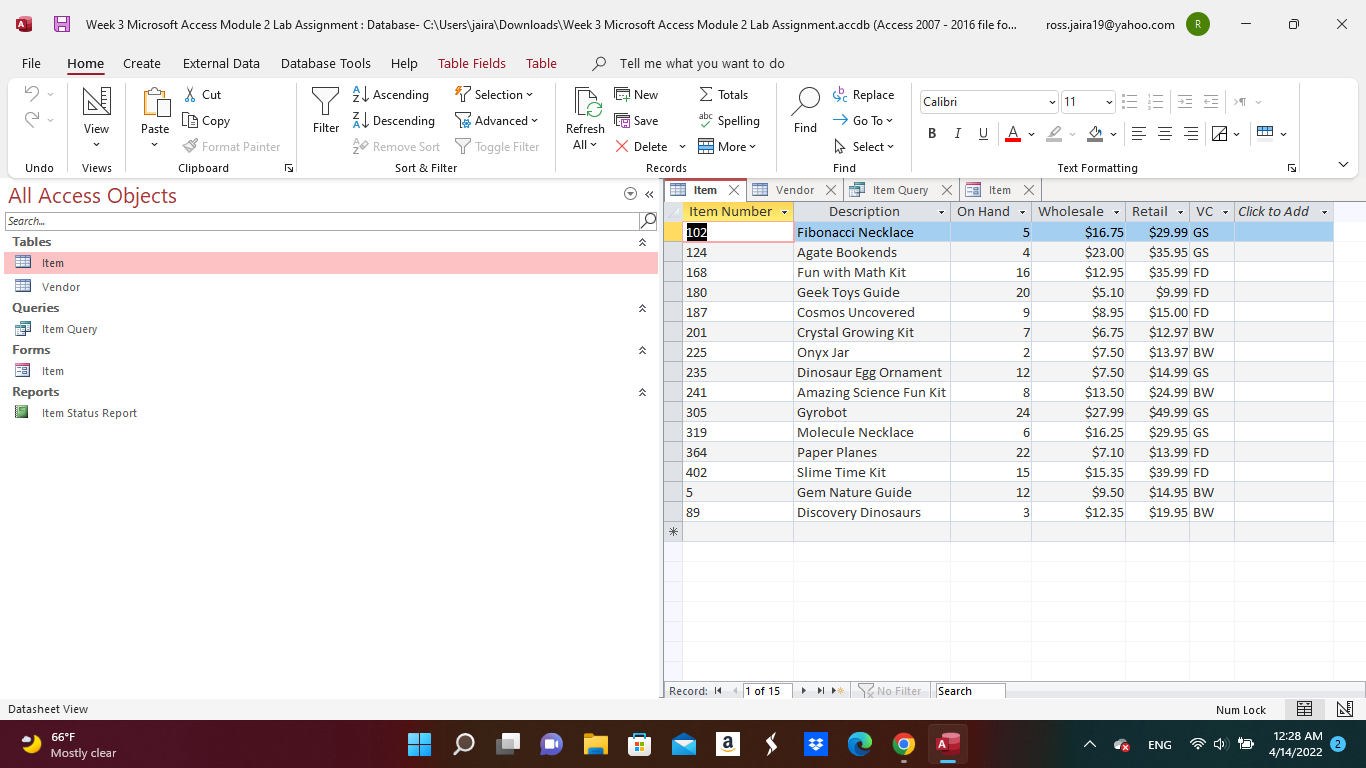Click the Cut scissors command

coord(203,94)
